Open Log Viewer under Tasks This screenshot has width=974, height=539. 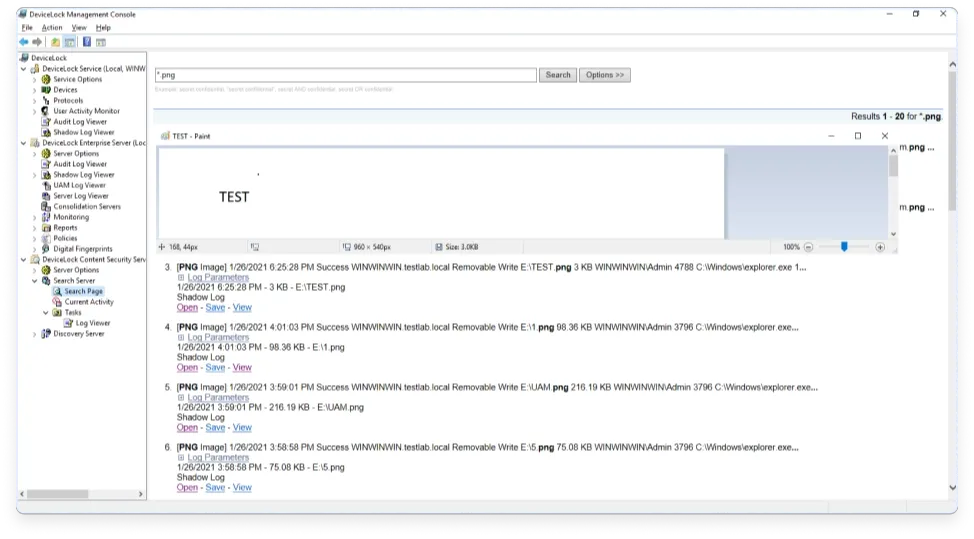[x=93, y=324]
